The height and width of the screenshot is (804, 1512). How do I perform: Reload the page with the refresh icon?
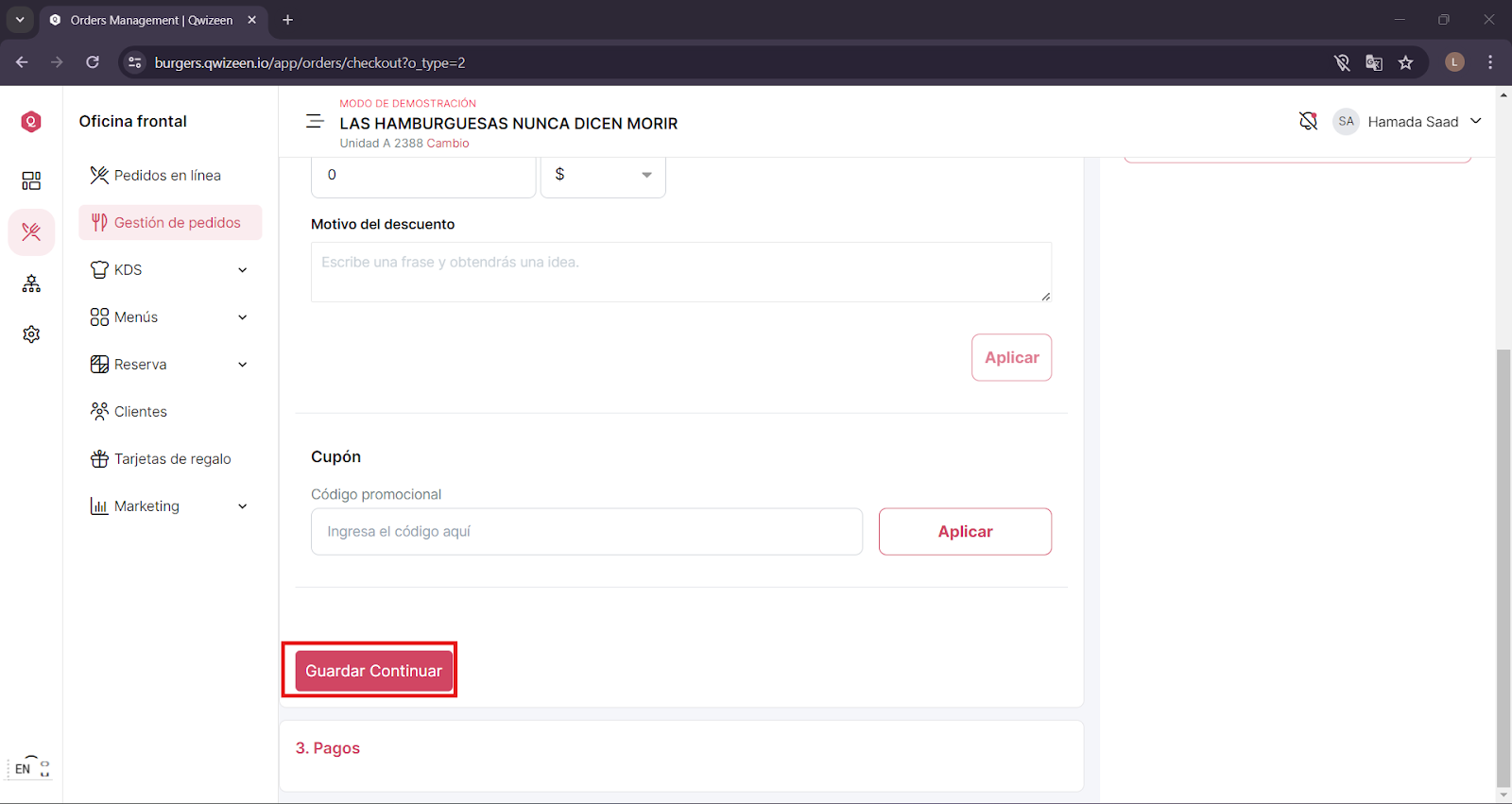(x=93, y=62)
